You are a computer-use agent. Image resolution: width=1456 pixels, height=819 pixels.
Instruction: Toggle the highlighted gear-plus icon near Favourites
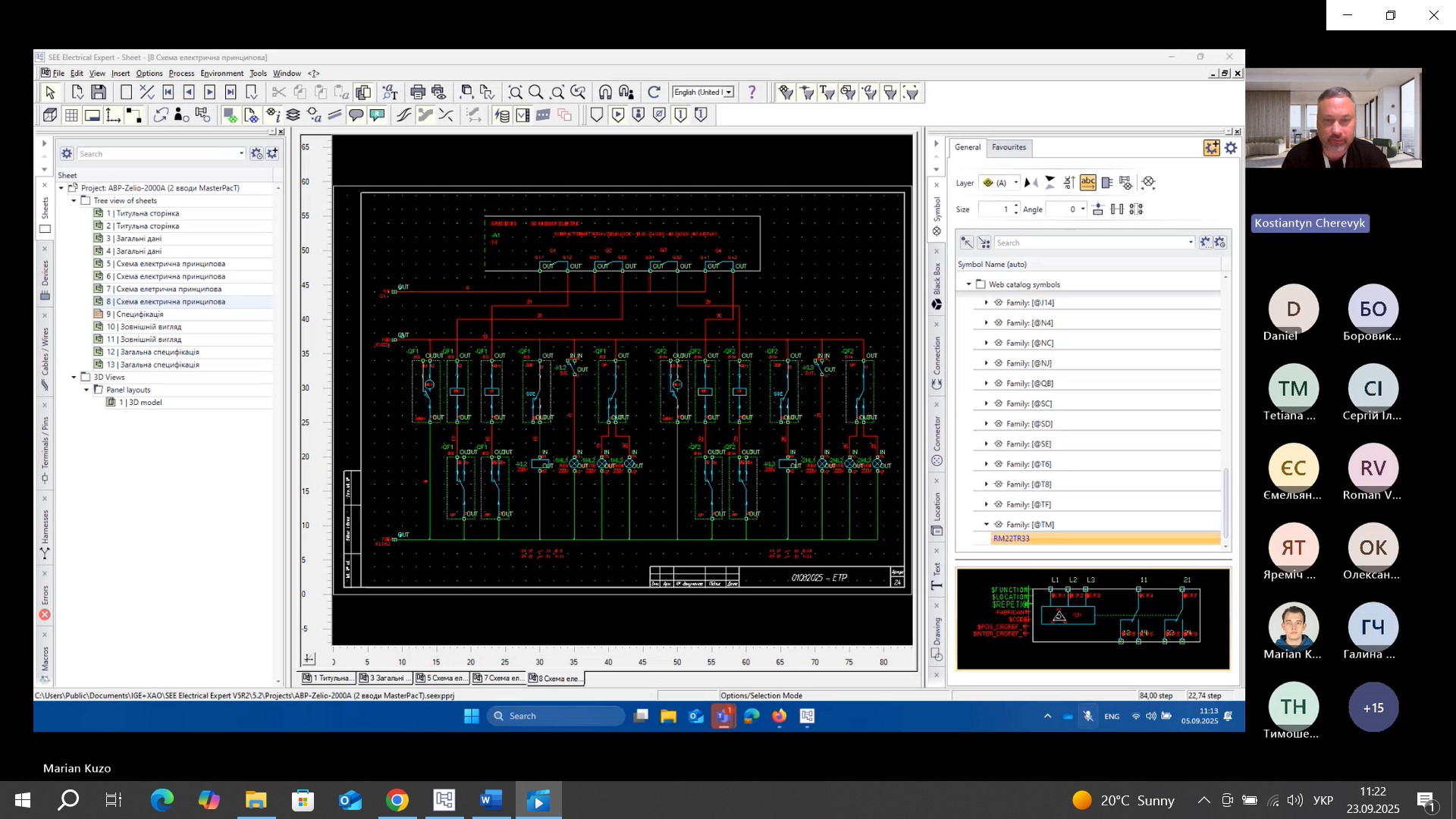coord(1211,148)
